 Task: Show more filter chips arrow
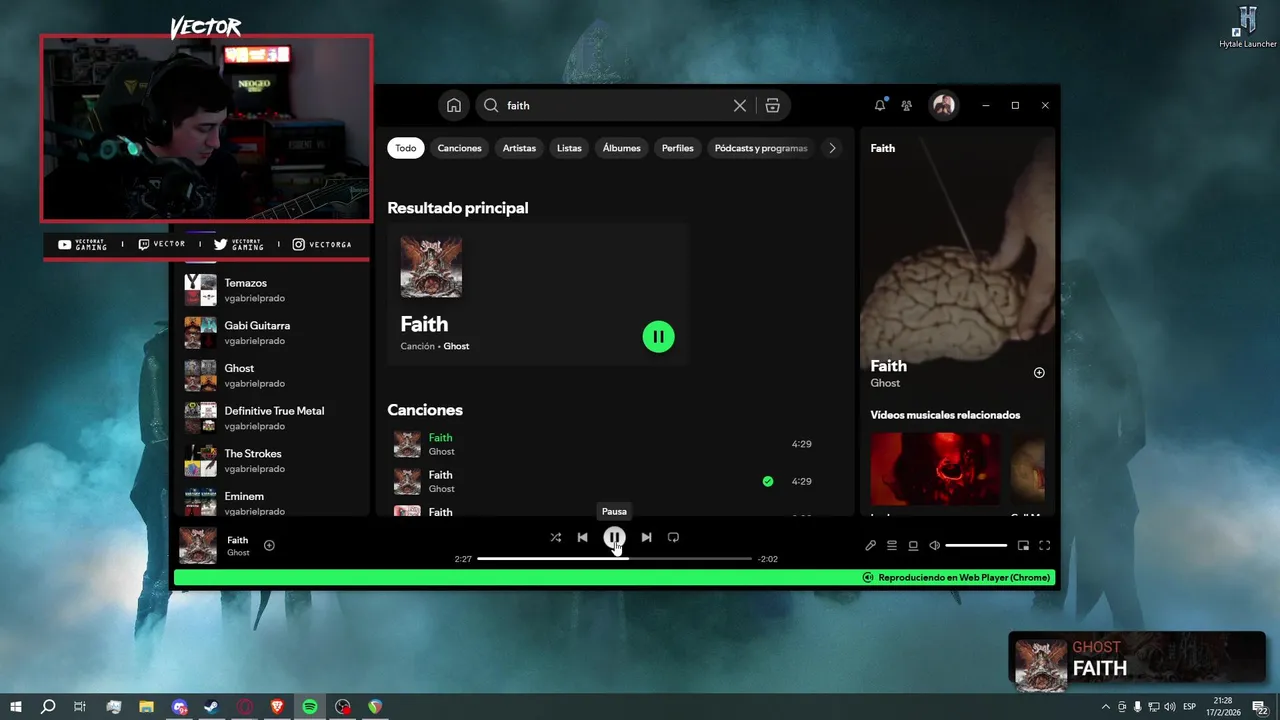pyautogui.click(x=832, y=148)
